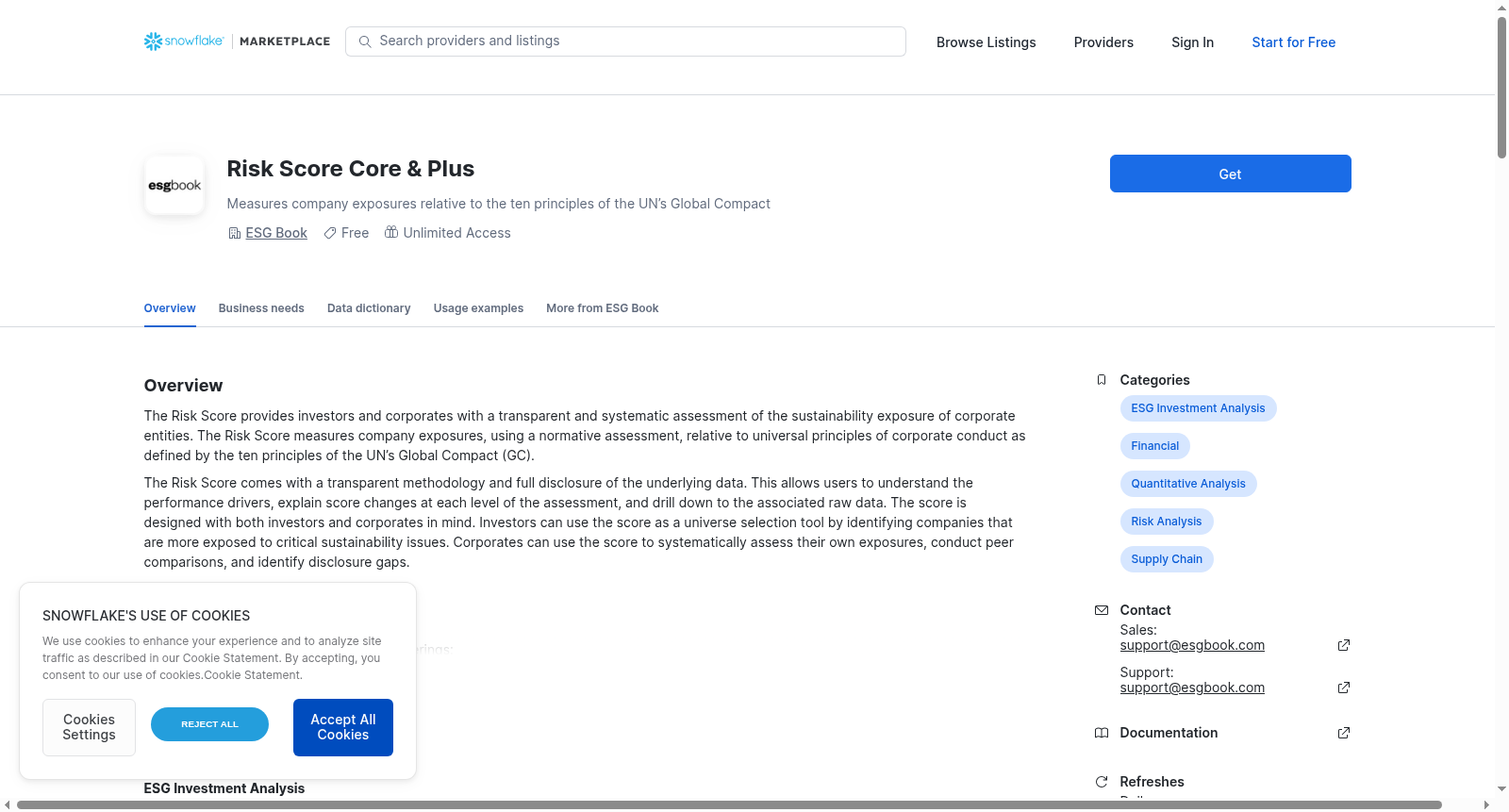Click the Refreshes circular arrow icon
Screen dimensions: 1509x812
[x=1101, y=782]
